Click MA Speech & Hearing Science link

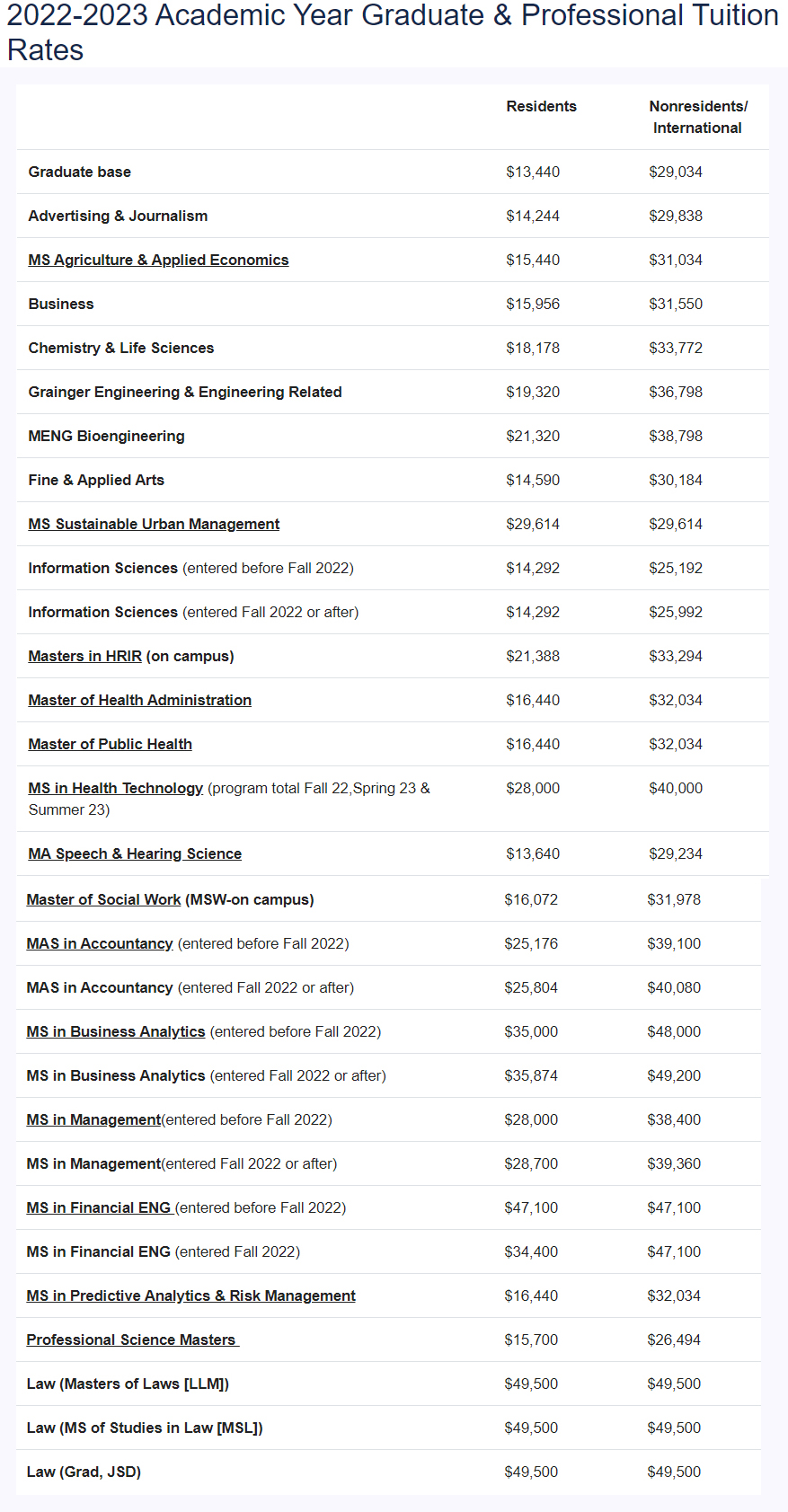135,853
